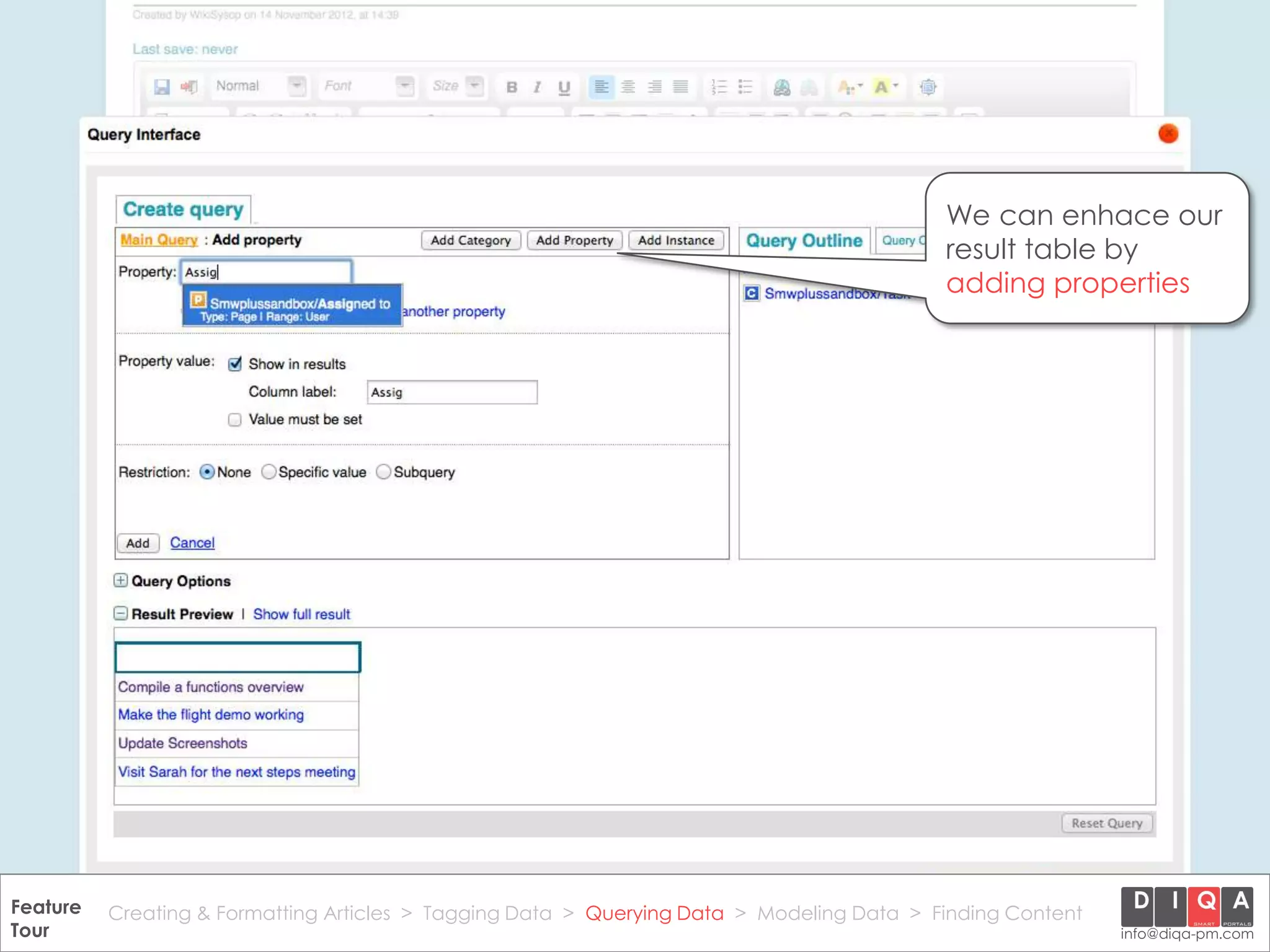Cancel adding the property
The width and height of the screenshot is (1270, 952).
[192, 543]
